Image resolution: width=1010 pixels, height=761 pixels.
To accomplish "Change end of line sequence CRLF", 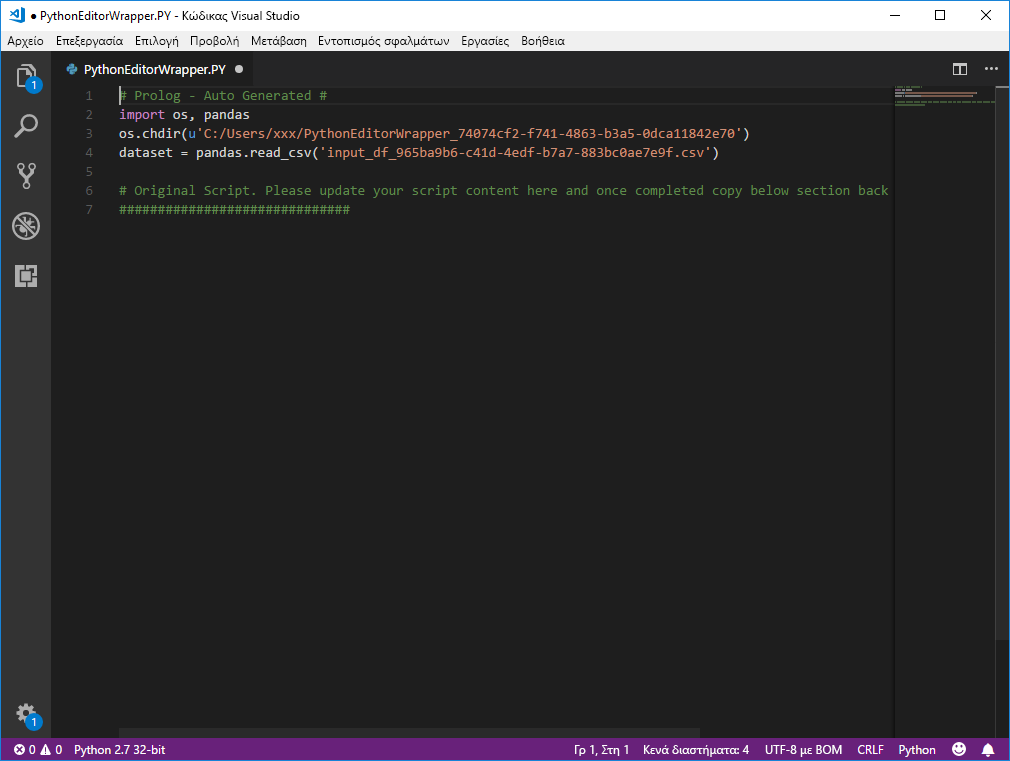I will (870, 749).
